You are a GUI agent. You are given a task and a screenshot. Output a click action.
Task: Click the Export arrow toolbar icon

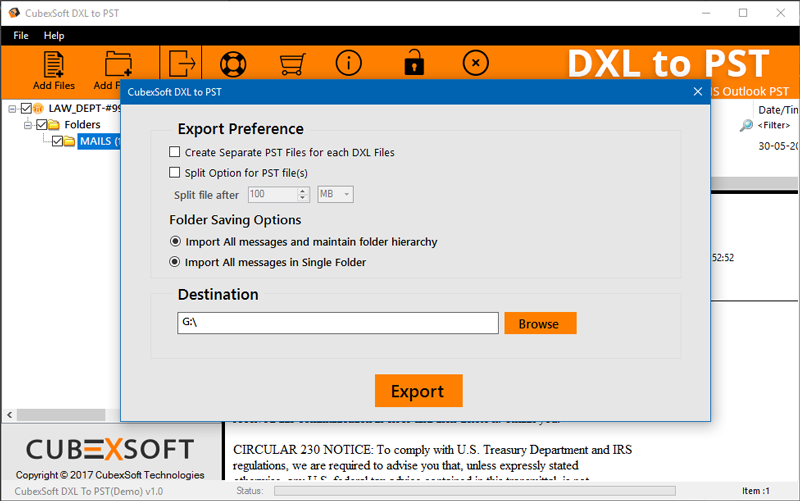(182, 64)
